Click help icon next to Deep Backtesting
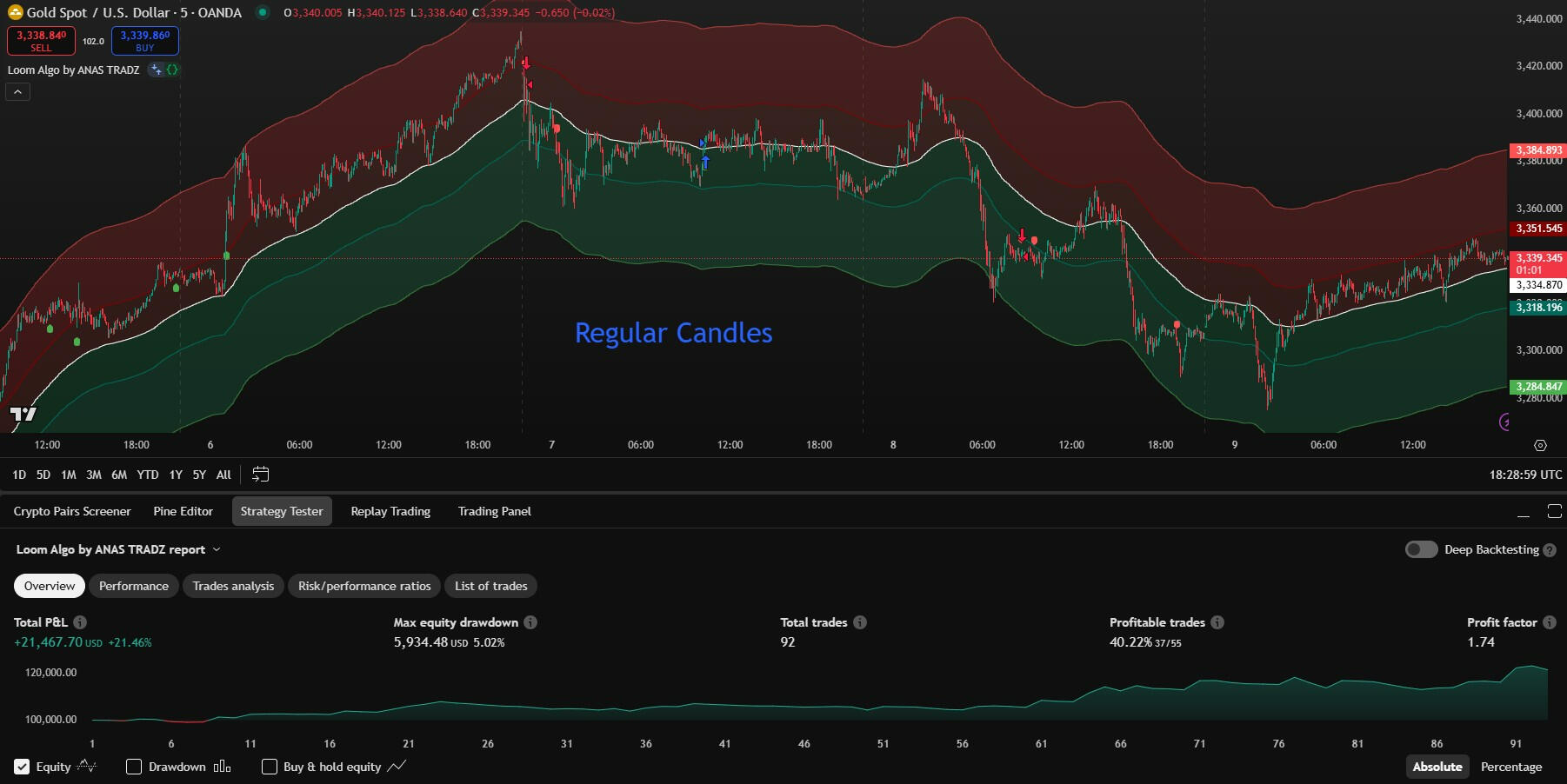The height and width of the screenshot is (784, 1567). pos(1550,550)
